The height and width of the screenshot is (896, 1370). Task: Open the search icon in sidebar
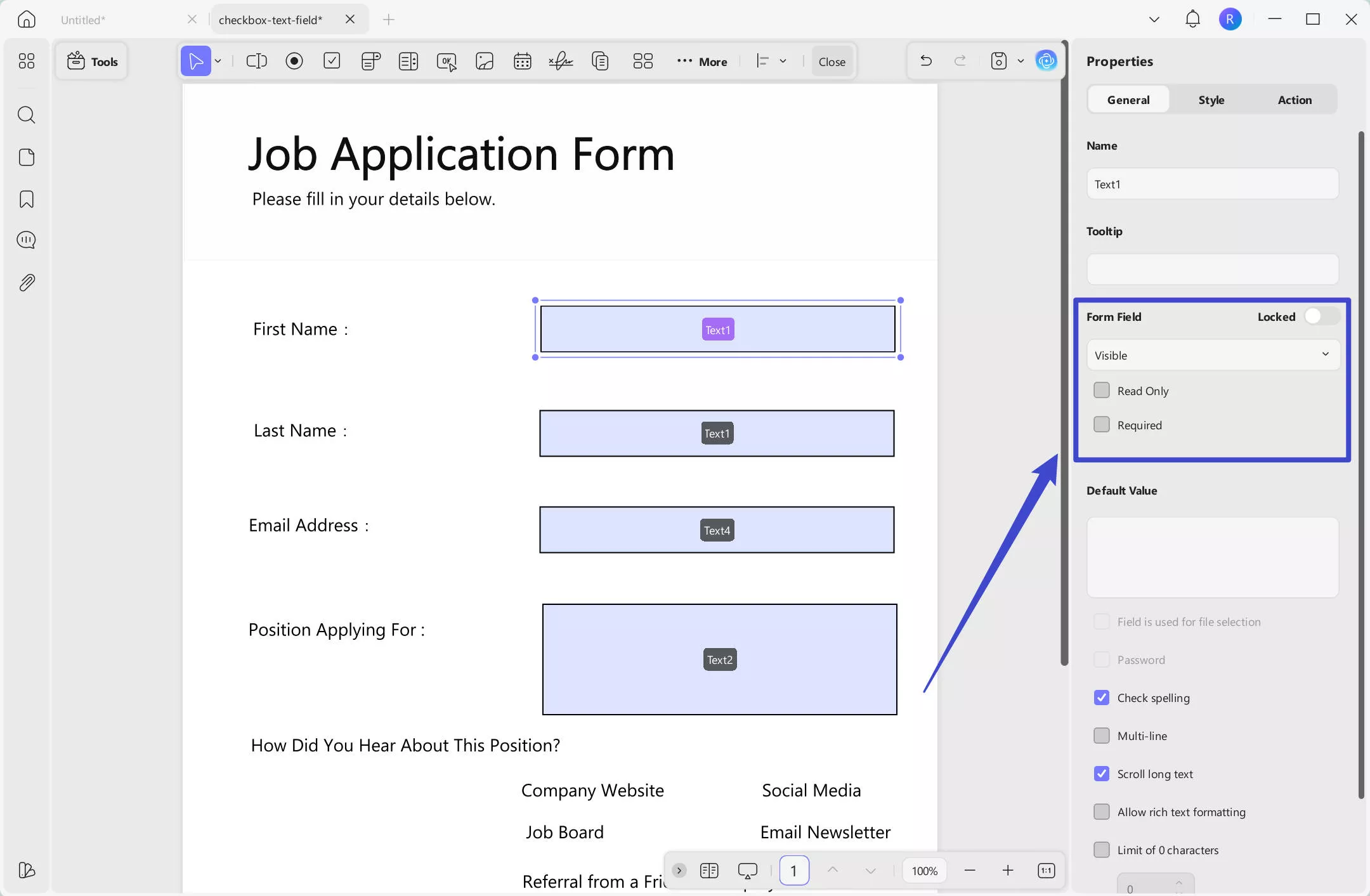(26, 115)
